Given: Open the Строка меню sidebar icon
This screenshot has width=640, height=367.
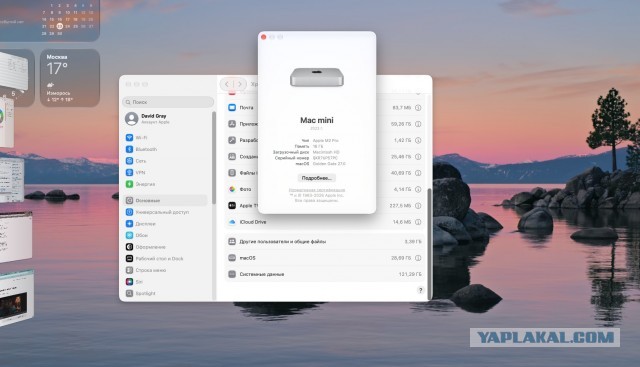Looking at the screenshot, I should [x=129, y=270].
